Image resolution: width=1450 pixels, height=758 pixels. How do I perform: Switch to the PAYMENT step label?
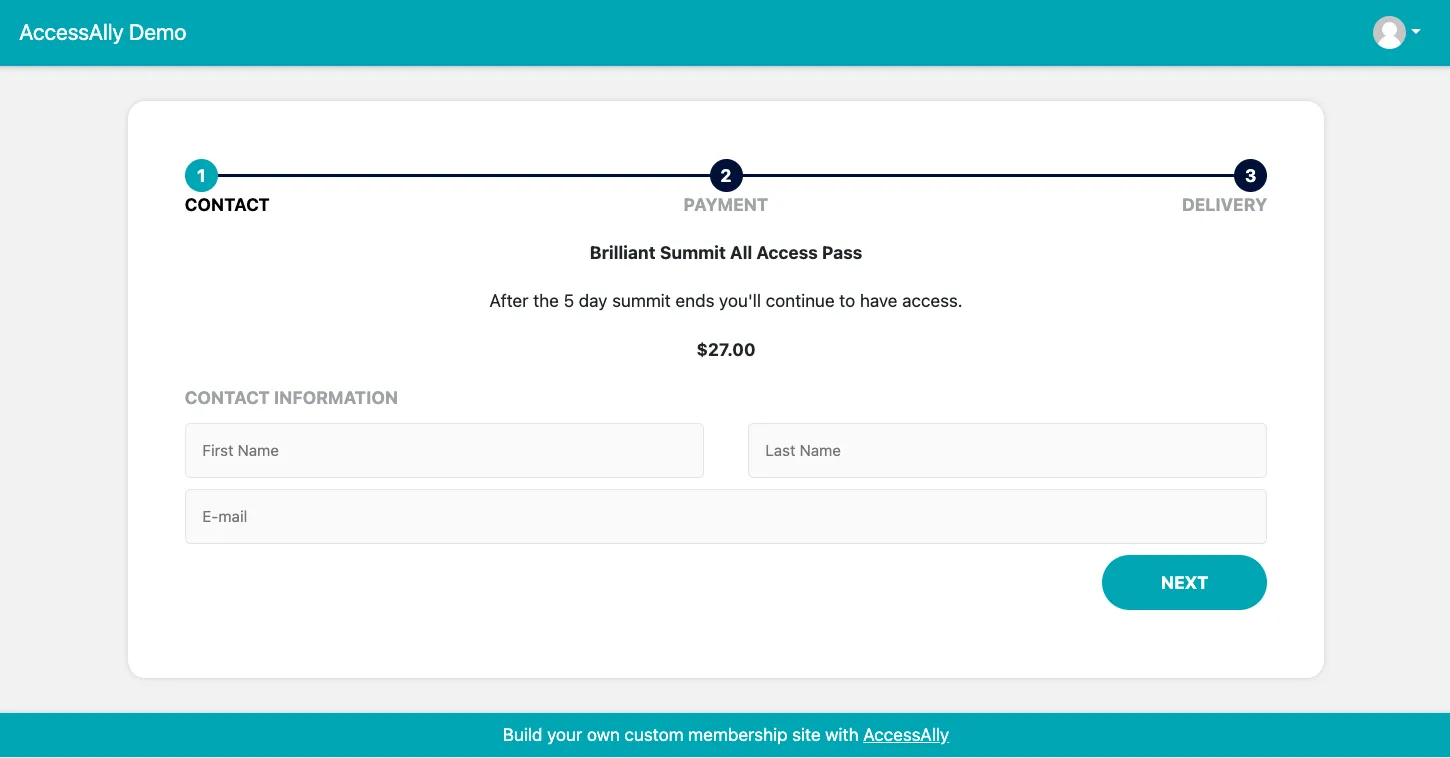point(725,205)
